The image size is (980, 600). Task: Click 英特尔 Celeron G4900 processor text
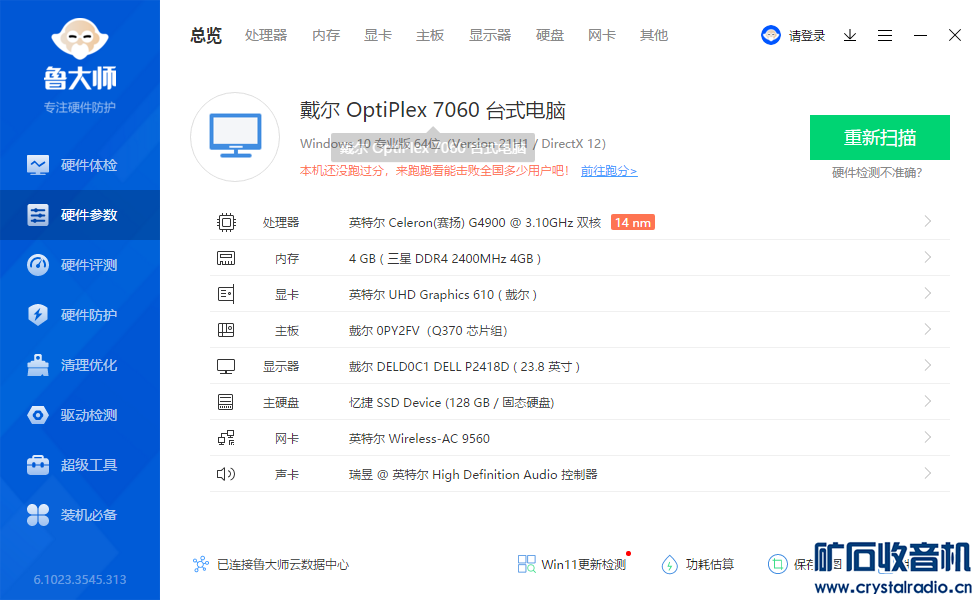[x=475, y=222]
